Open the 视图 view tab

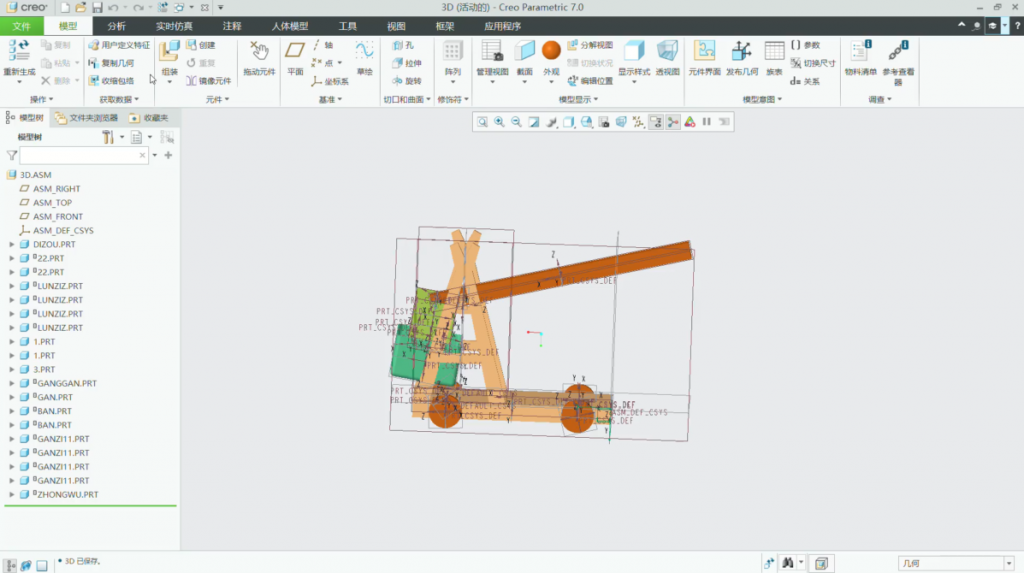coord(396,26)
